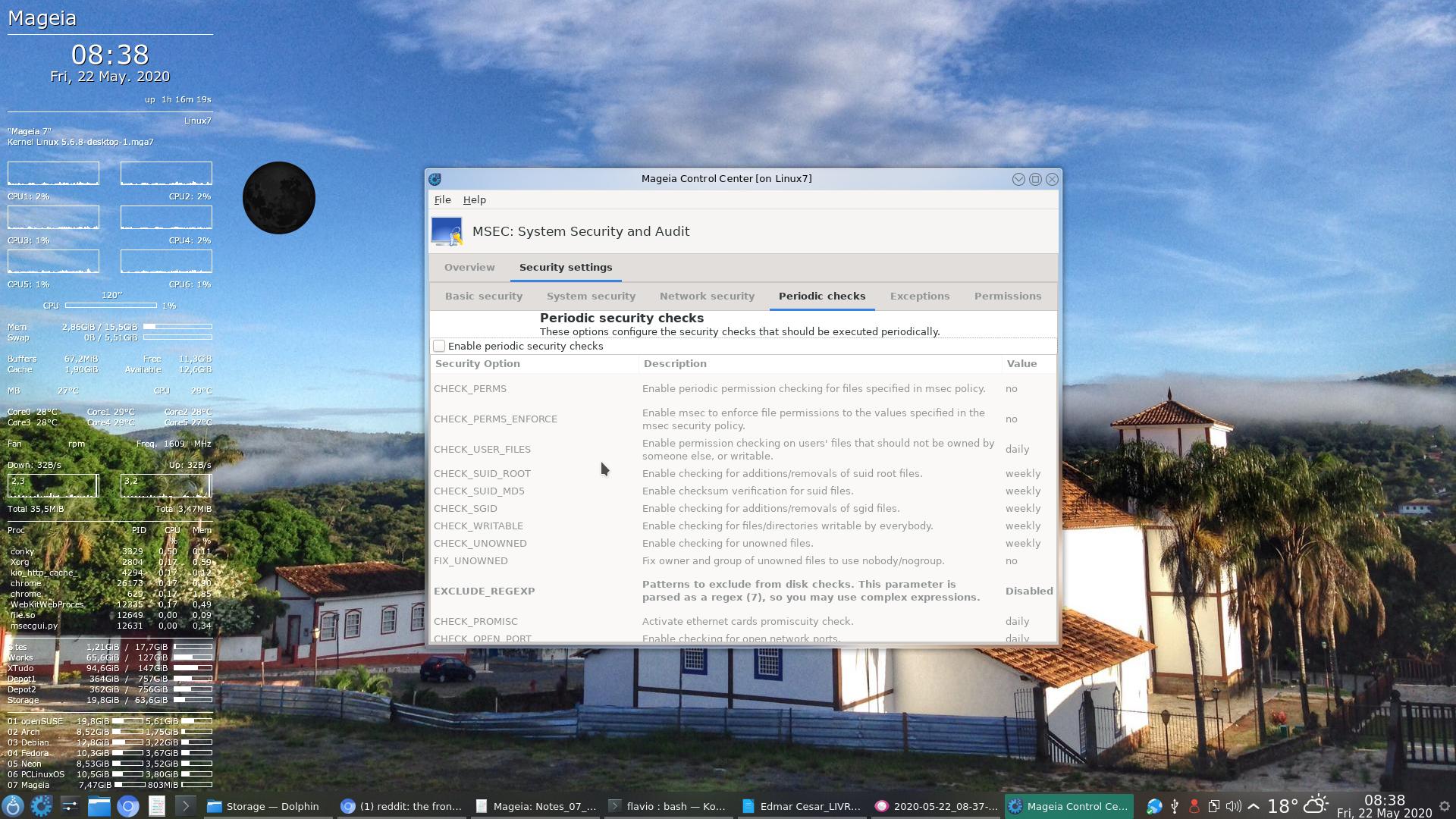Open the Dolphin file manager launcher
Viewport: 1456px width, 819px height.
tap(99, 806)
